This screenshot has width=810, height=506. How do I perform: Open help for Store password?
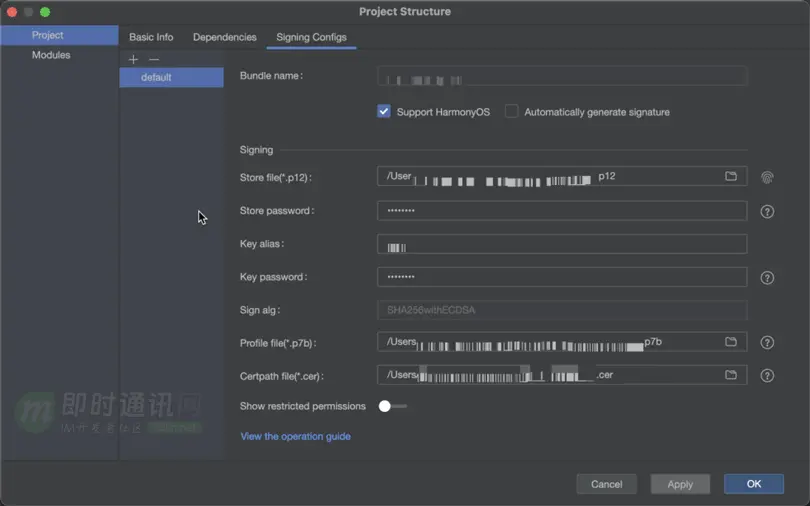[x=767, y=211]
